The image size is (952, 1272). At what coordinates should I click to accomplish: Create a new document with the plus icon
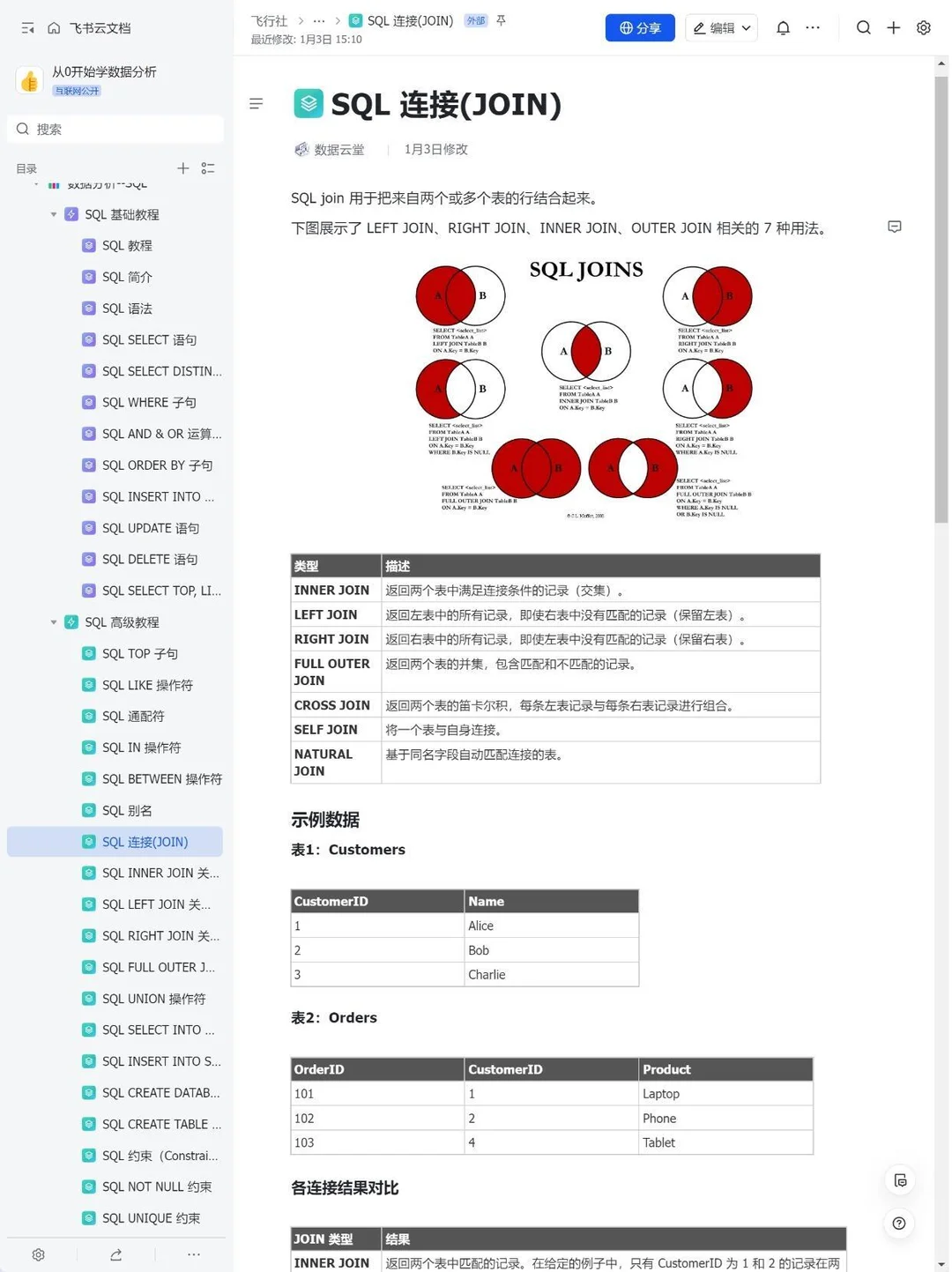(x=893, y=27)
